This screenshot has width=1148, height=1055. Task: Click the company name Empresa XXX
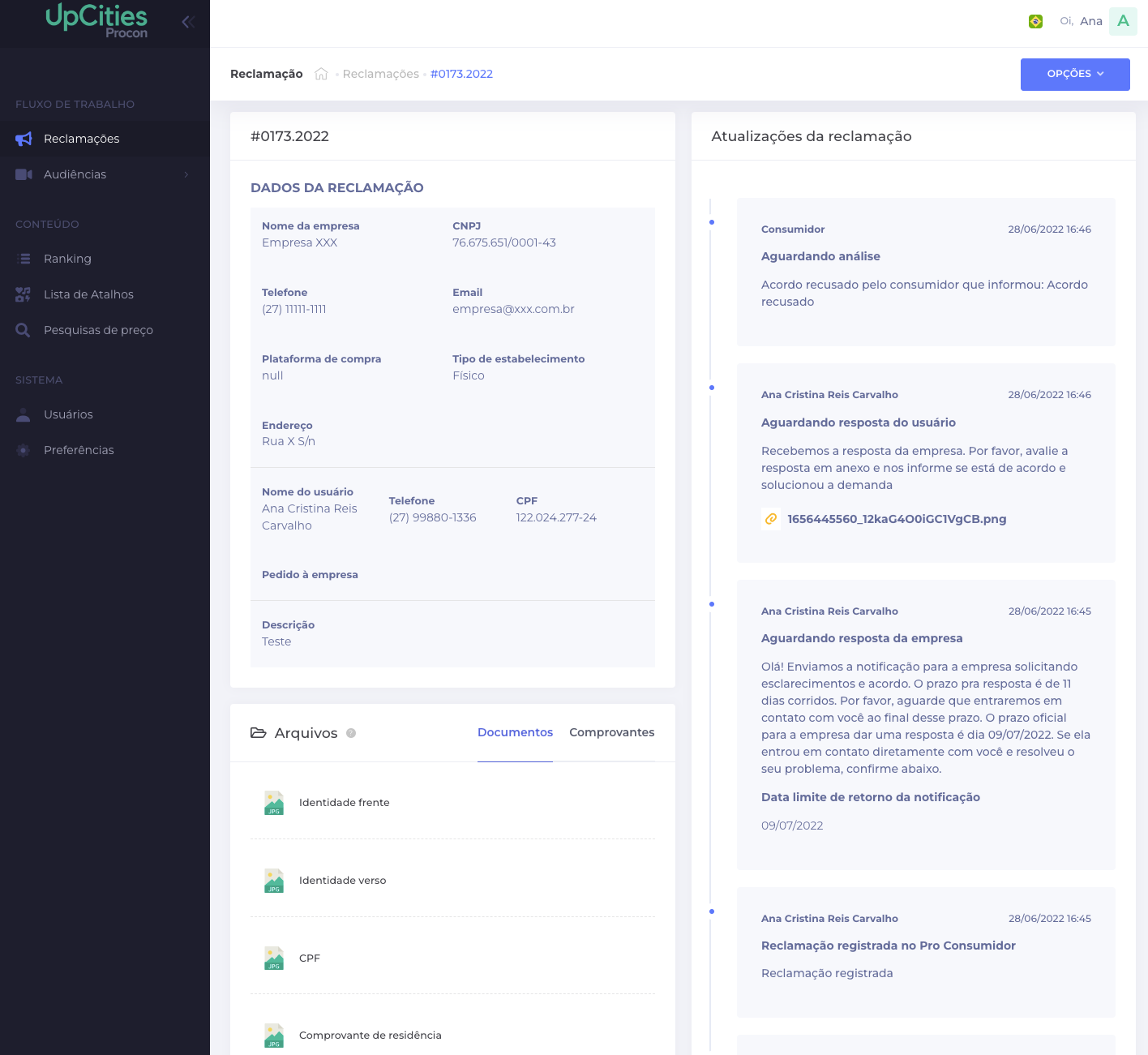[x=299, y=242]
